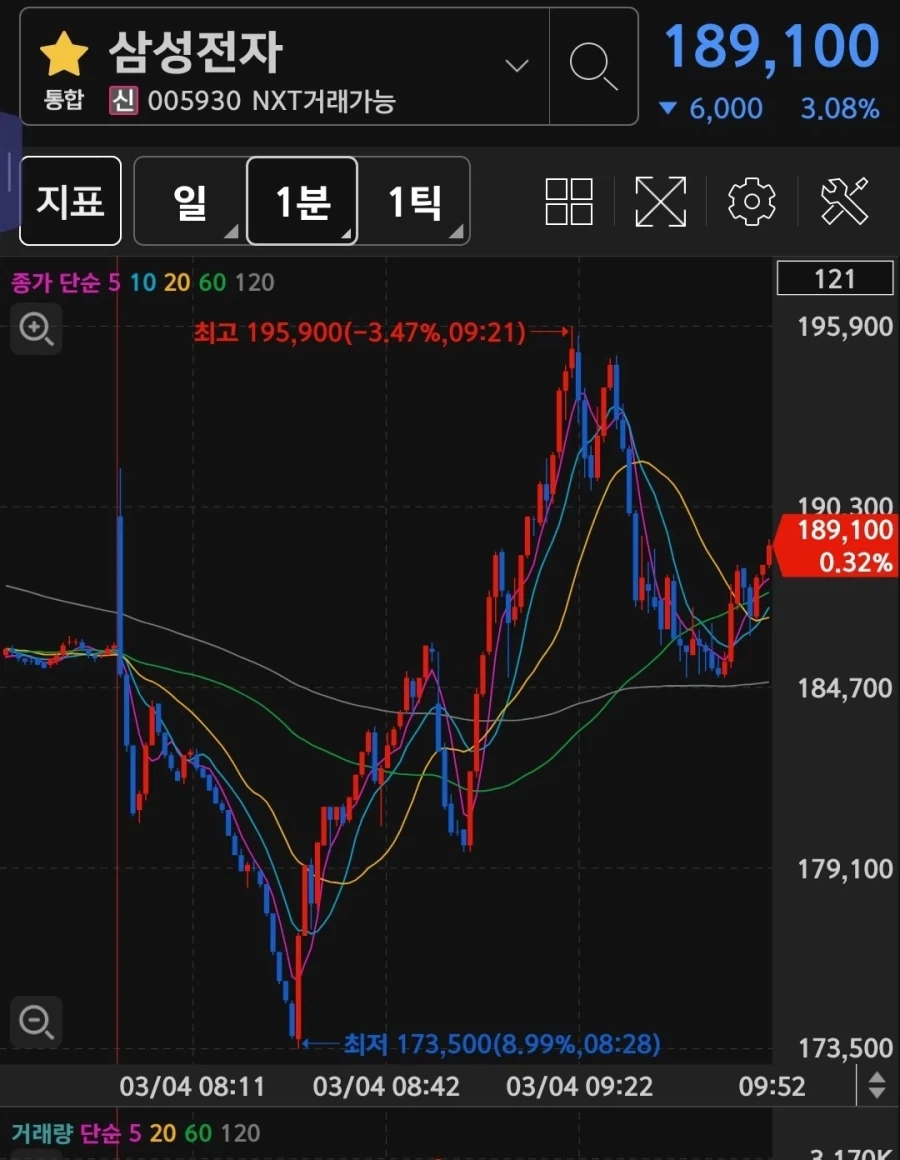Viewport: 900px width, 1160px height.
Task: Open chart tools via the wrench icon
Action: pos(845,201)
